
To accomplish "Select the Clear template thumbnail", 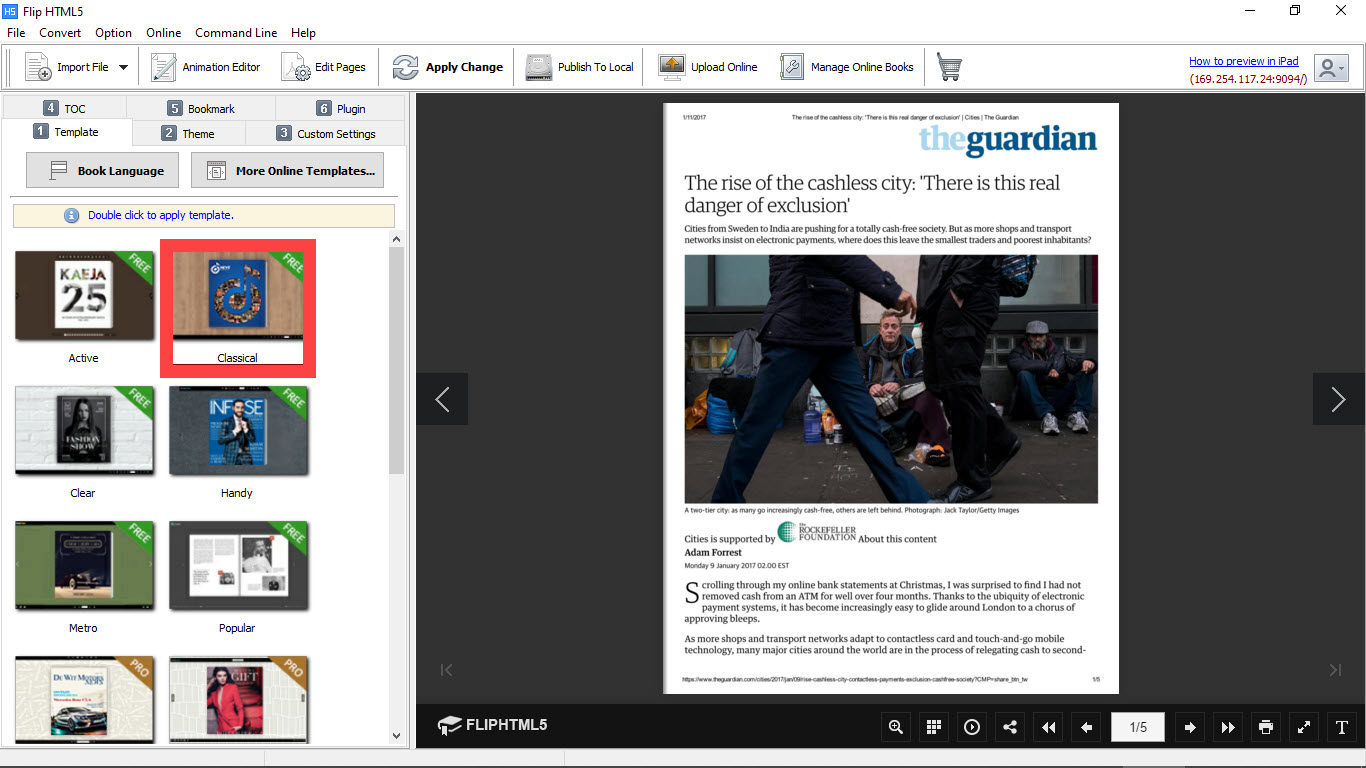I will point(84,431).
